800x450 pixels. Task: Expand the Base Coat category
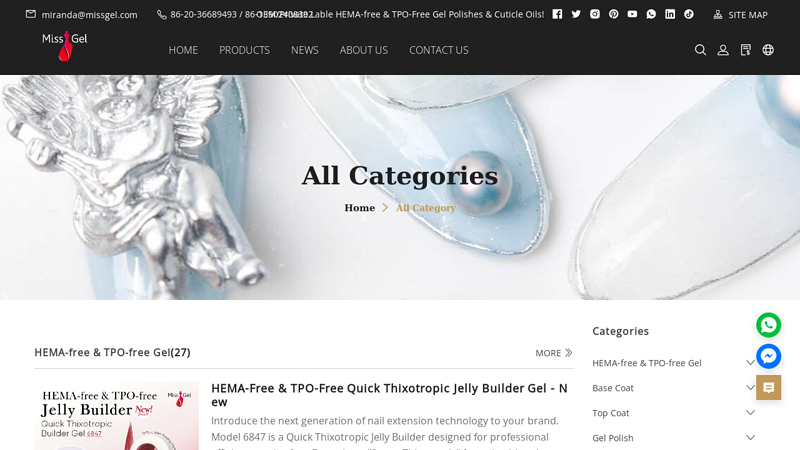(x=751, y=388)
